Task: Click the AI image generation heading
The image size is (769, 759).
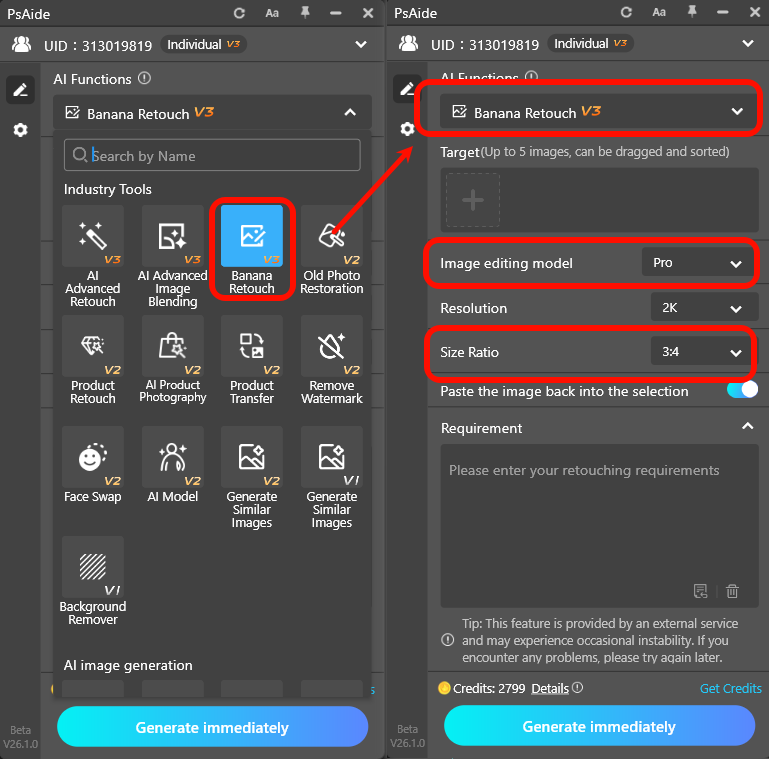Action: point(128,665)
